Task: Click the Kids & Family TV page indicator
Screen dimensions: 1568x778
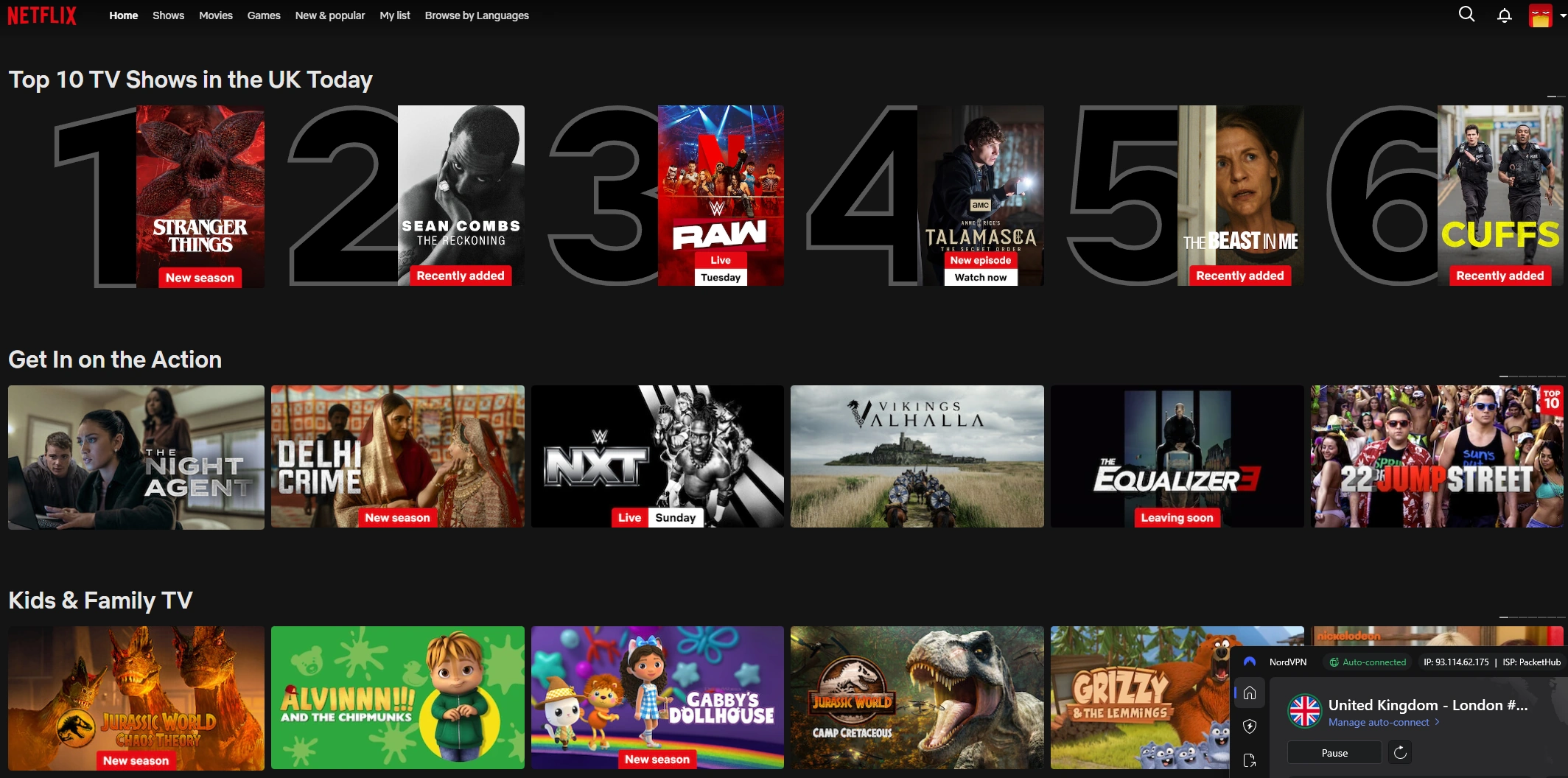Action: (x=1531, y=617)
